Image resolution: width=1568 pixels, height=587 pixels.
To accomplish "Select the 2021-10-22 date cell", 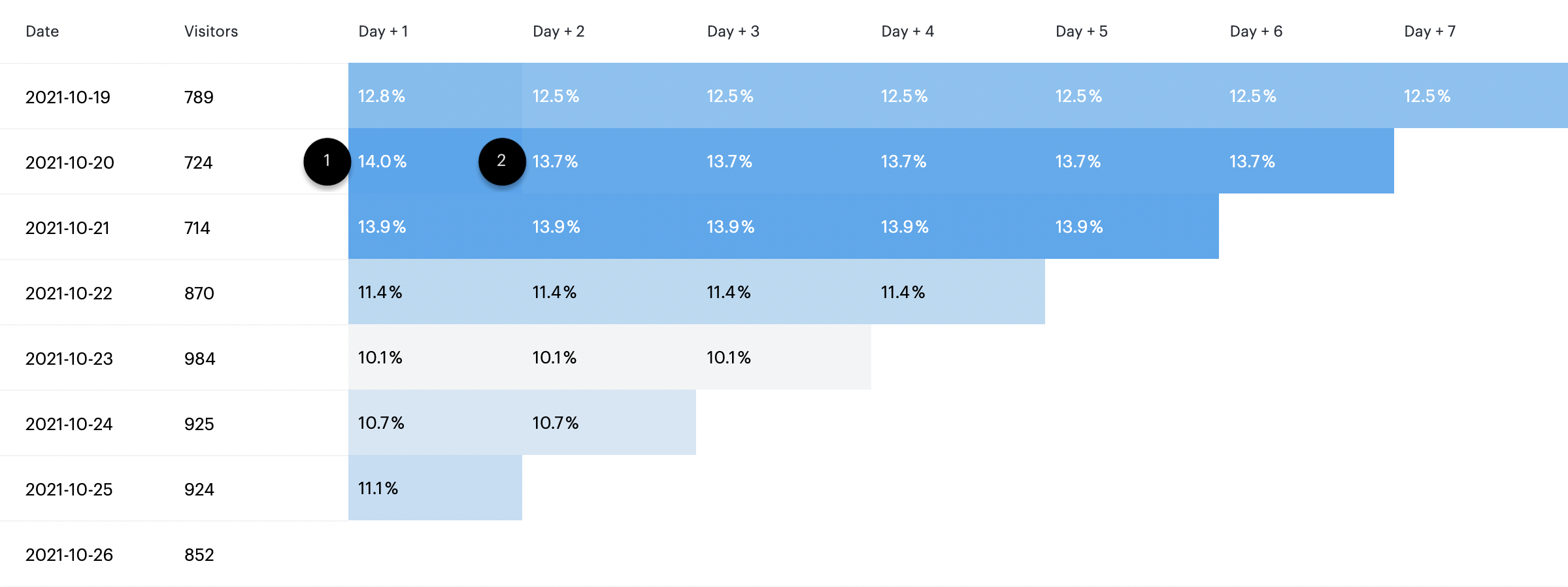I will click(x=69, y=293).
